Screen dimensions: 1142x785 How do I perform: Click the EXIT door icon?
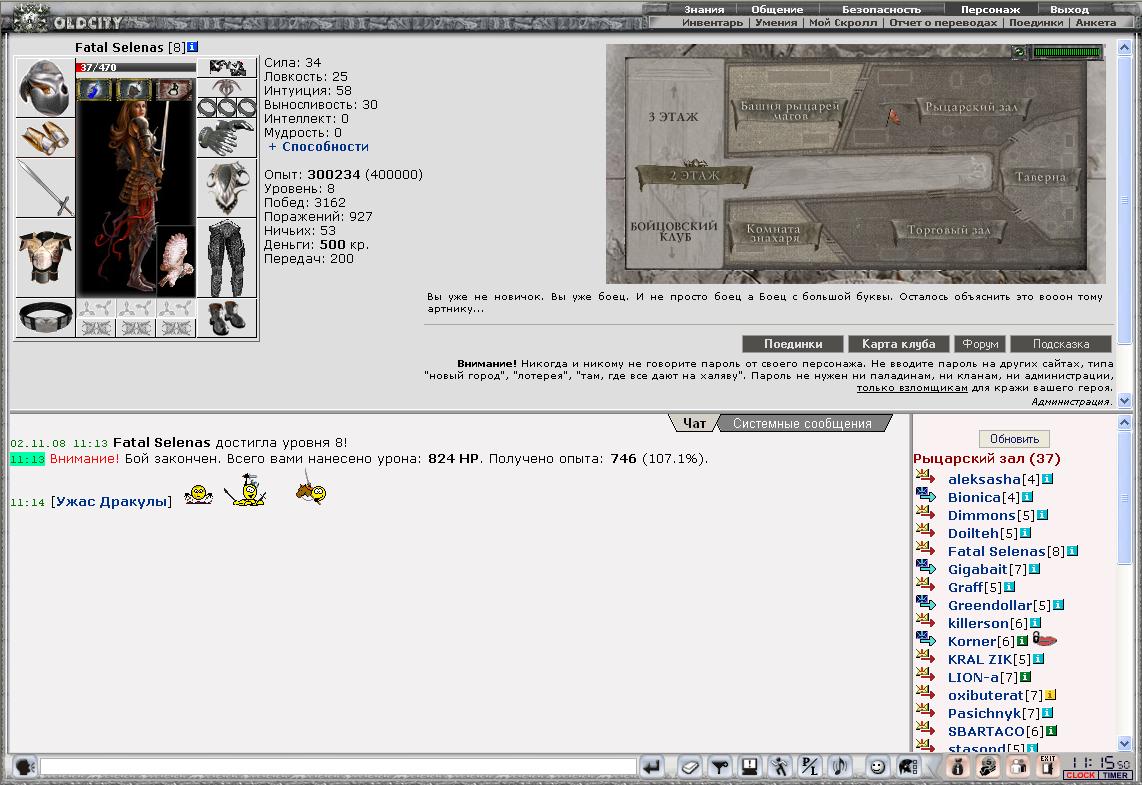click(x=1048, y=765)
